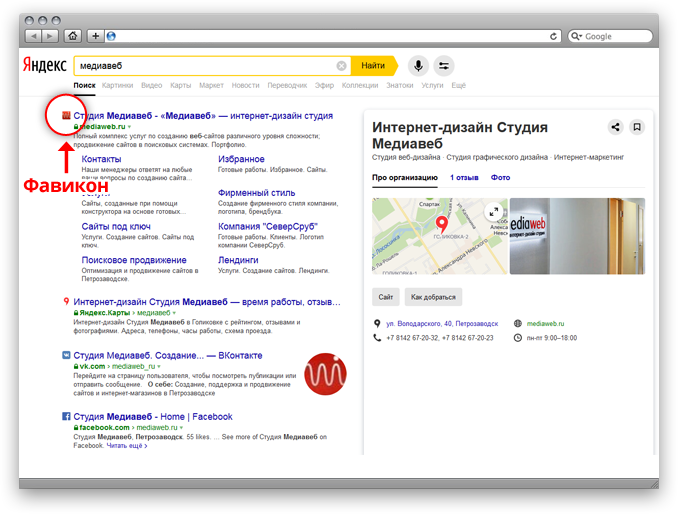Switch to Маркет search tab
Image resolution: width=678 pixels, height=514 pixels.
(211, 85)
